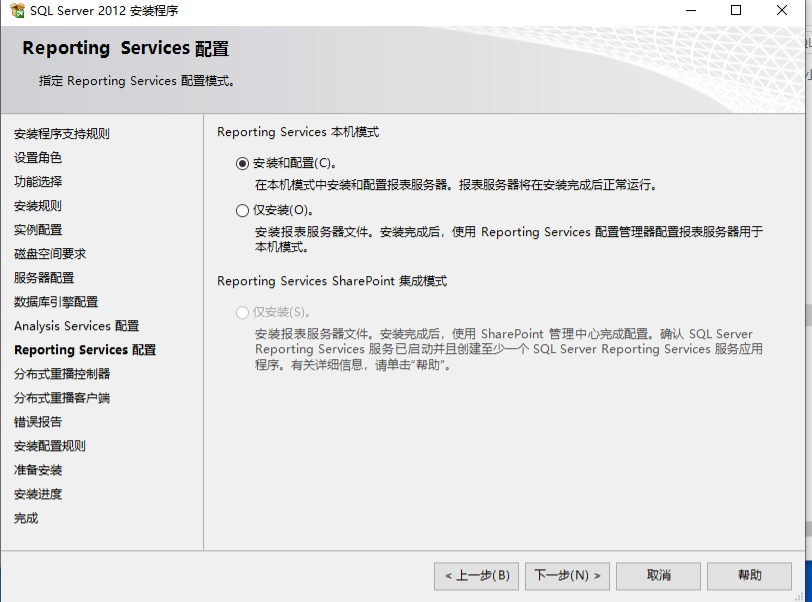The height and width of the screenshot is (602, 812).
Task: Open the 服务器配置 step in sidebar
Action: 44,278
